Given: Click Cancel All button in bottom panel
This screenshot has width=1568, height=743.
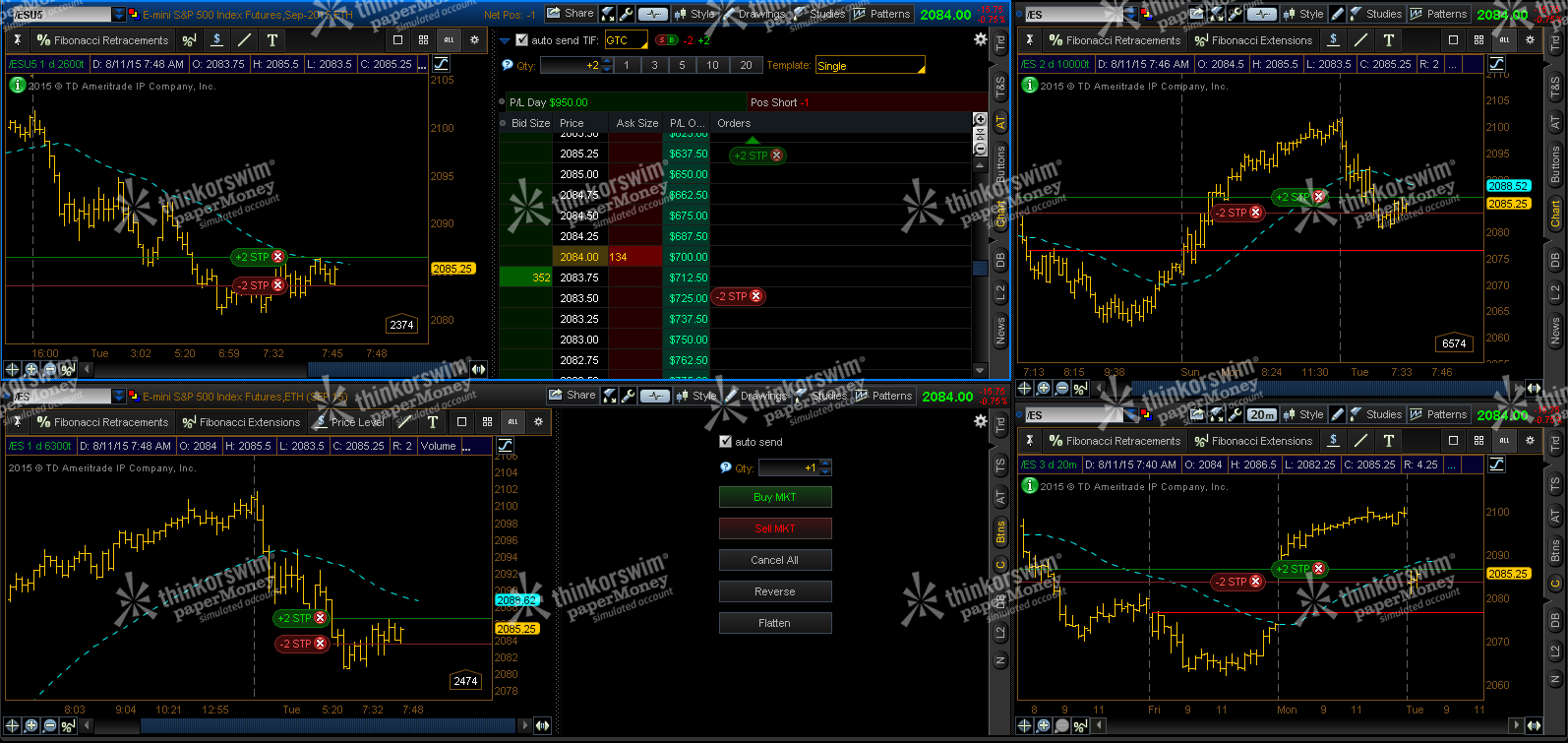Looking at the screenshot, I should (x=775, y=560).
